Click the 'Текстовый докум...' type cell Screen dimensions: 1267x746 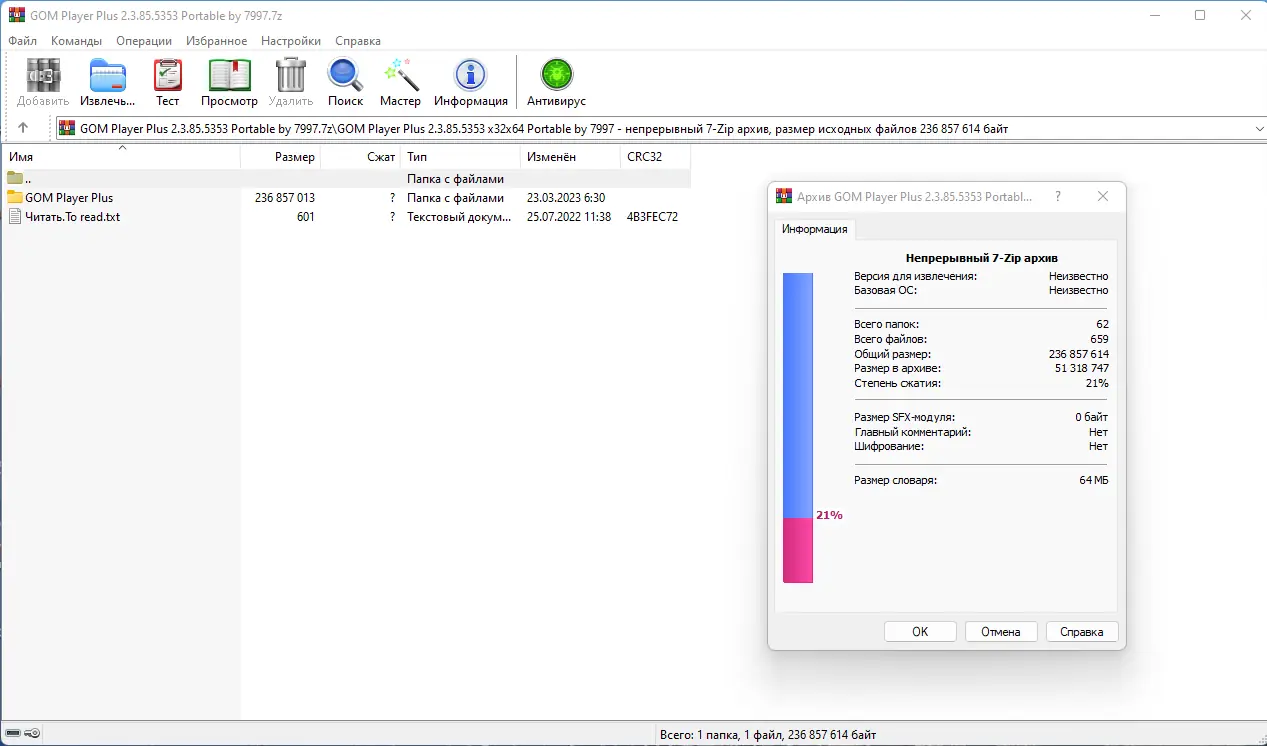coord(460,217)
